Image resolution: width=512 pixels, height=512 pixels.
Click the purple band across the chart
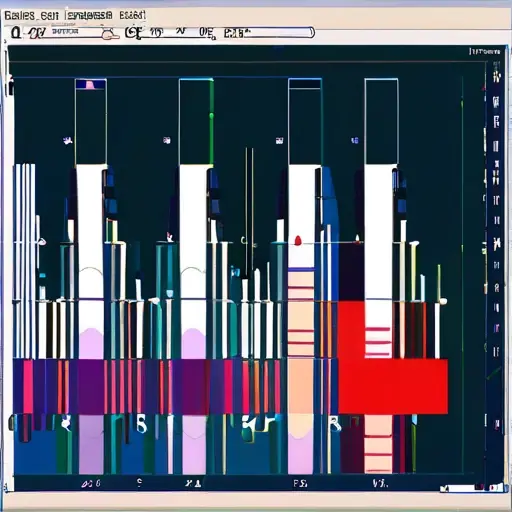pos(175,387)
